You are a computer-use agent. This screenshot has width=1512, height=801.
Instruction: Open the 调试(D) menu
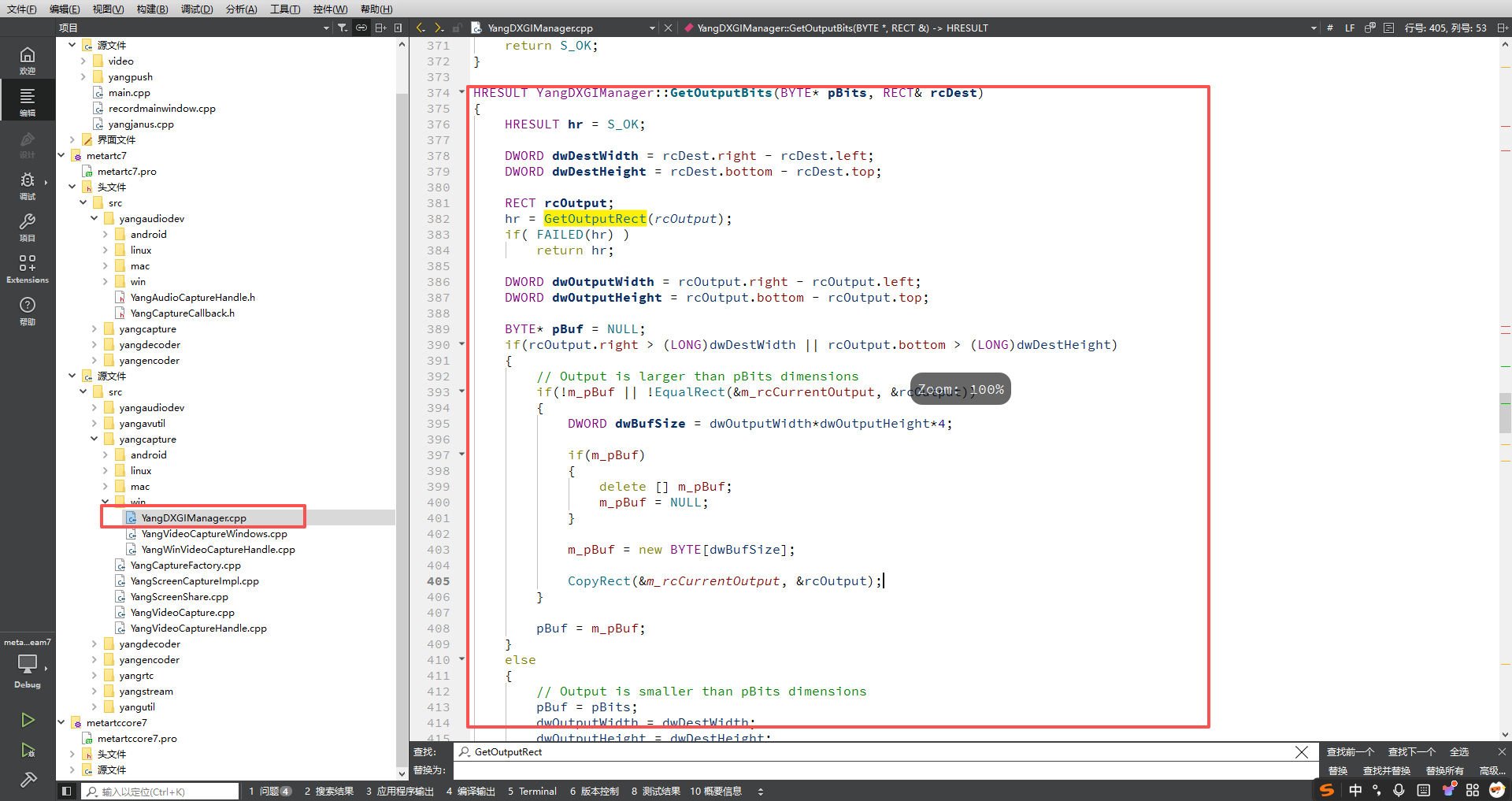[197, 9]
